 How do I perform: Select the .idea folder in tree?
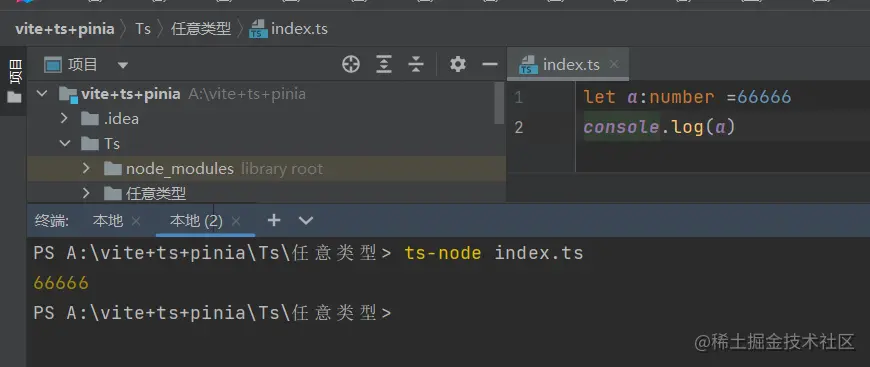click(x=110, y=119)
